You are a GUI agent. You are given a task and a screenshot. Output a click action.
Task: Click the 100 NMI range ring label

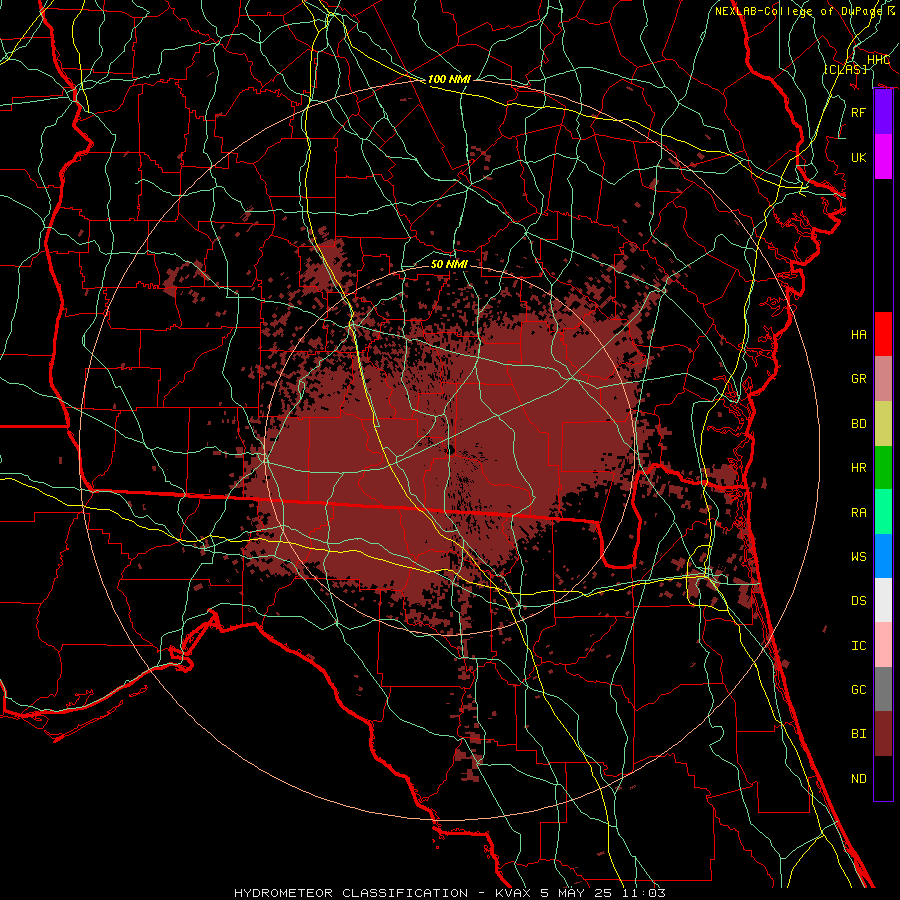click(x=449, y=79)
